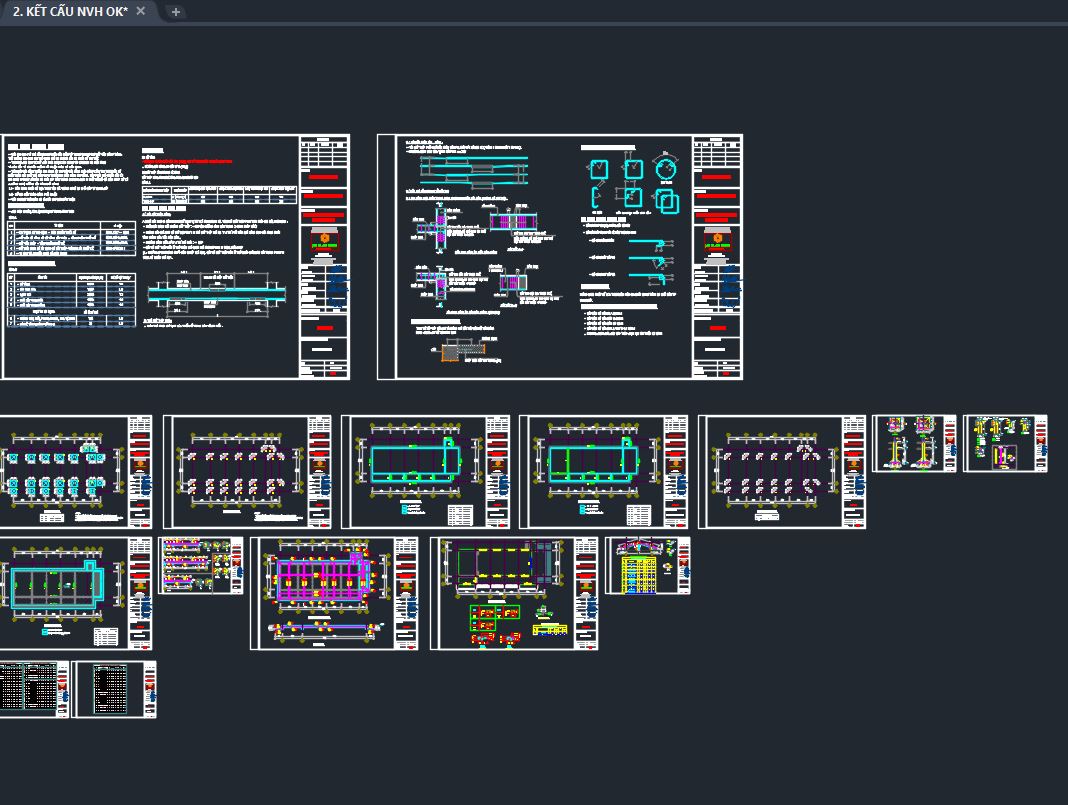
Task: Select the small sheet at far right
Action: (1005, 443)
